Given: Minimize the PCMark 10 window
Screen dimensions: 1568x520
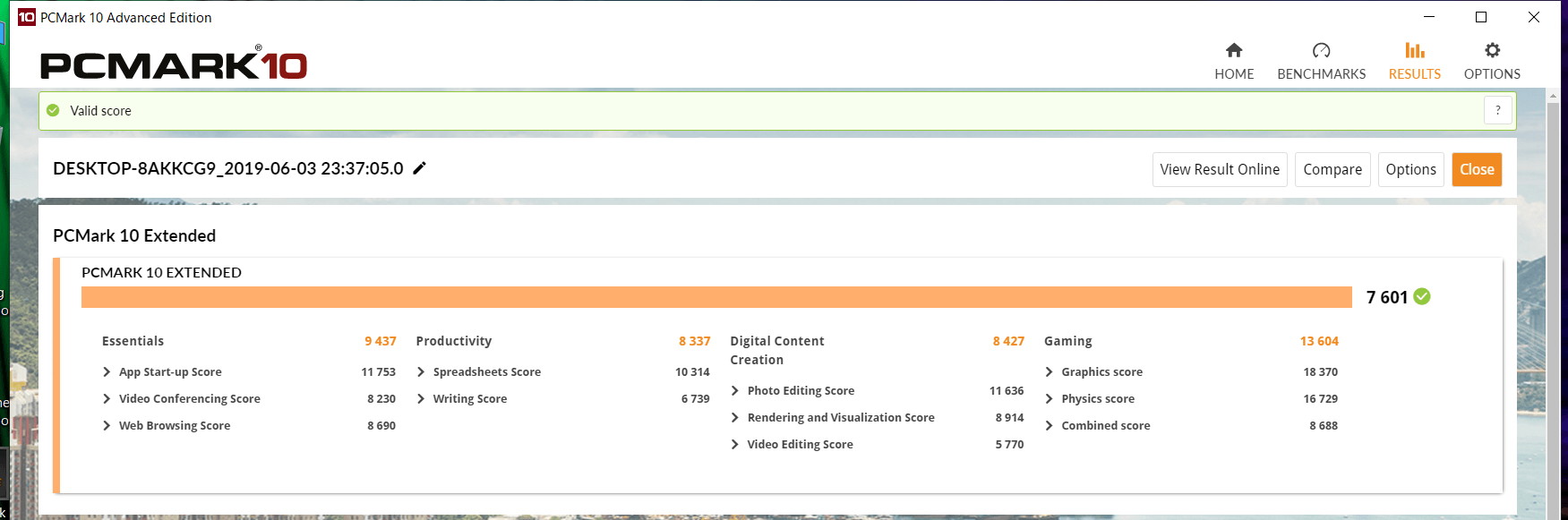Looking at the screenshot, I should (x=1429, y=17).
